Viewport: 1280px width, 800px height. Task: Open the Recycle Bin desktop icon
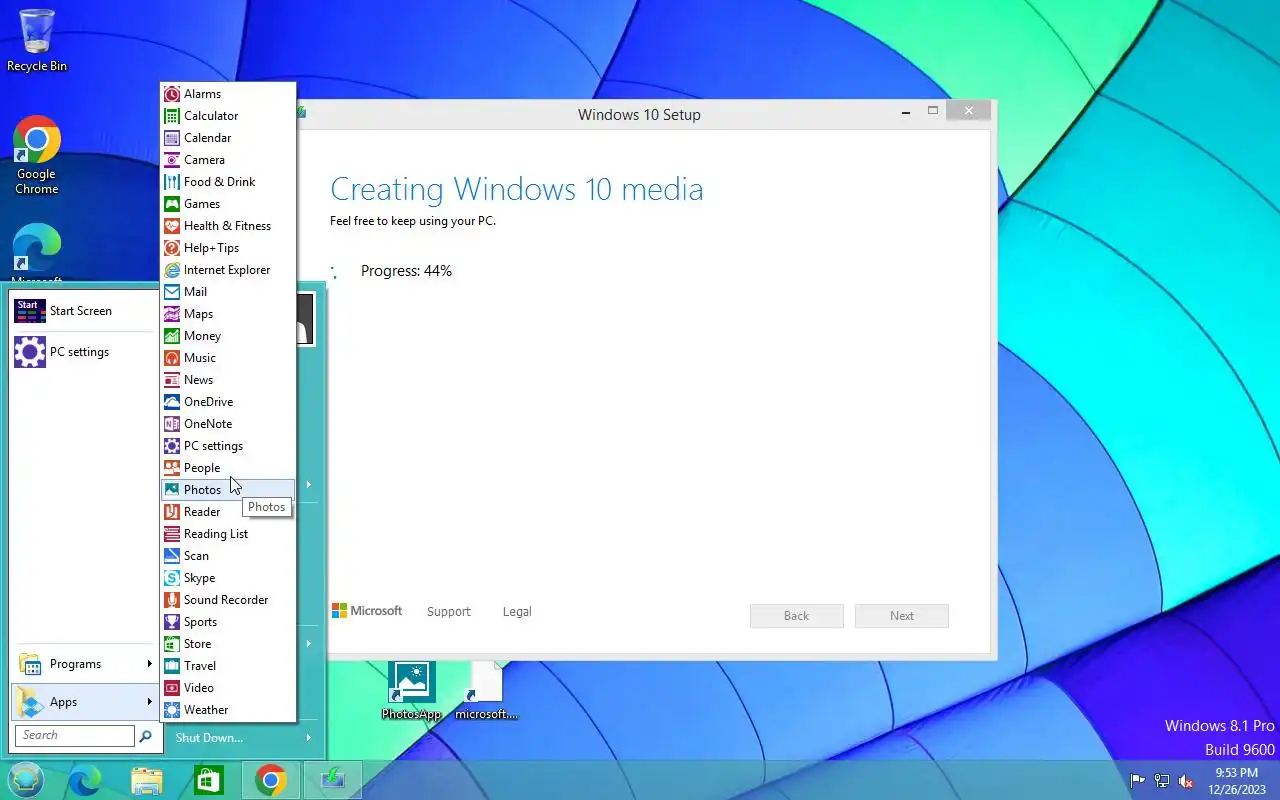pyautogui.click(x=37, y=40)
